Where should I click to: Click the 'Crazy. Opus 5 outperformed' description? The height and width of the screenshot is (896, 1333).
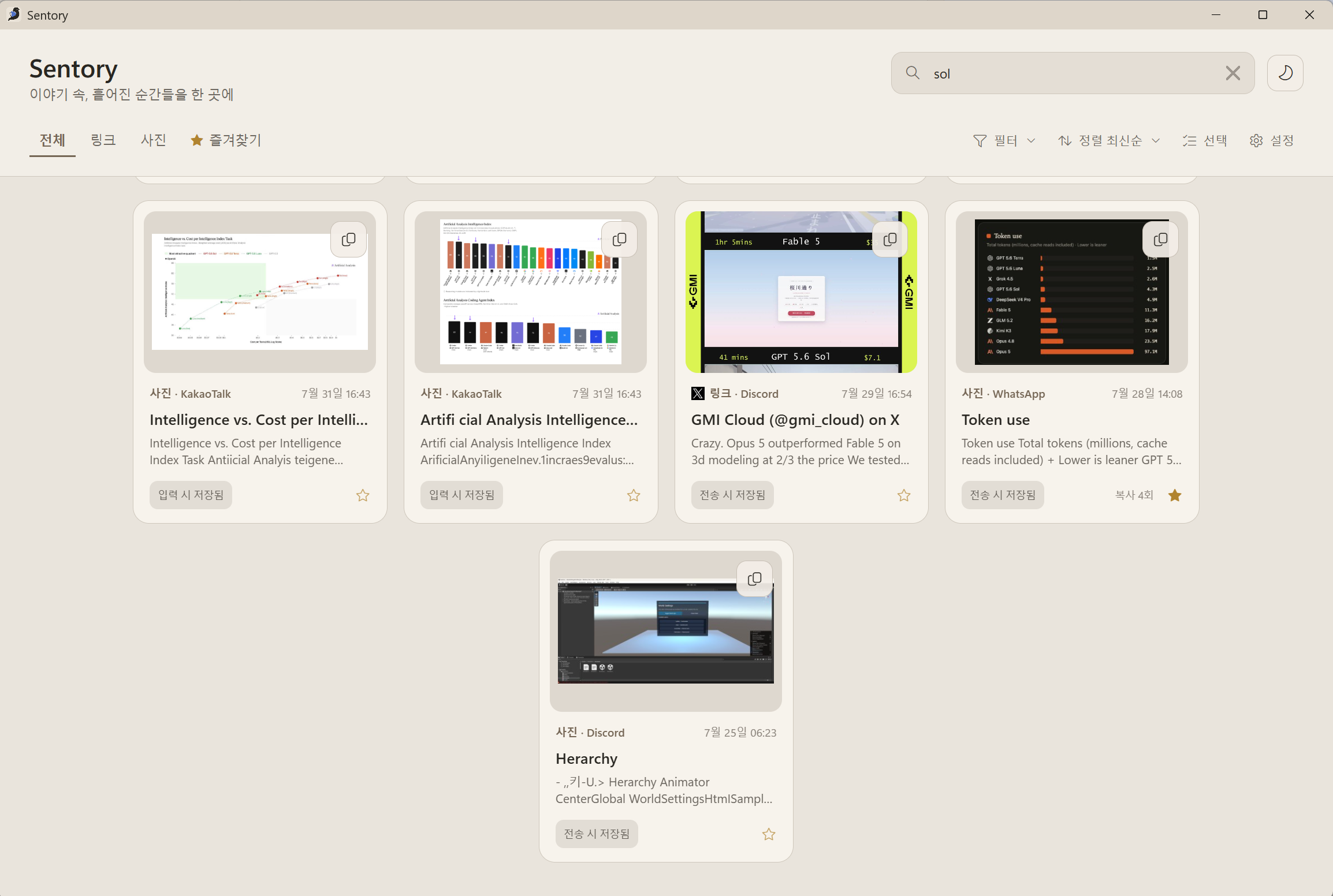coord(800,451)
